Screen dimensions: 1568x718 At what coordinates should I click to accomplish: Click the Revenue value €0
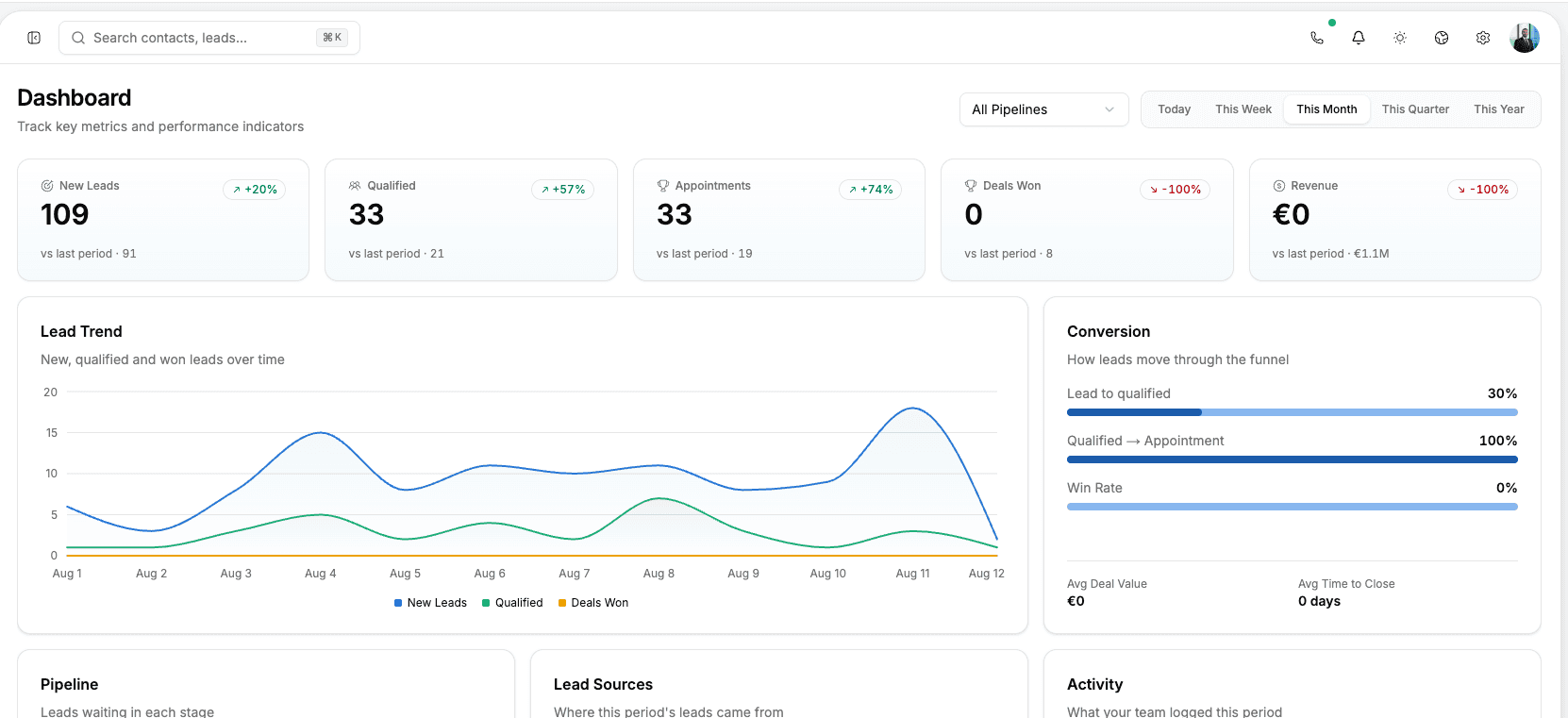[1292, 215]
